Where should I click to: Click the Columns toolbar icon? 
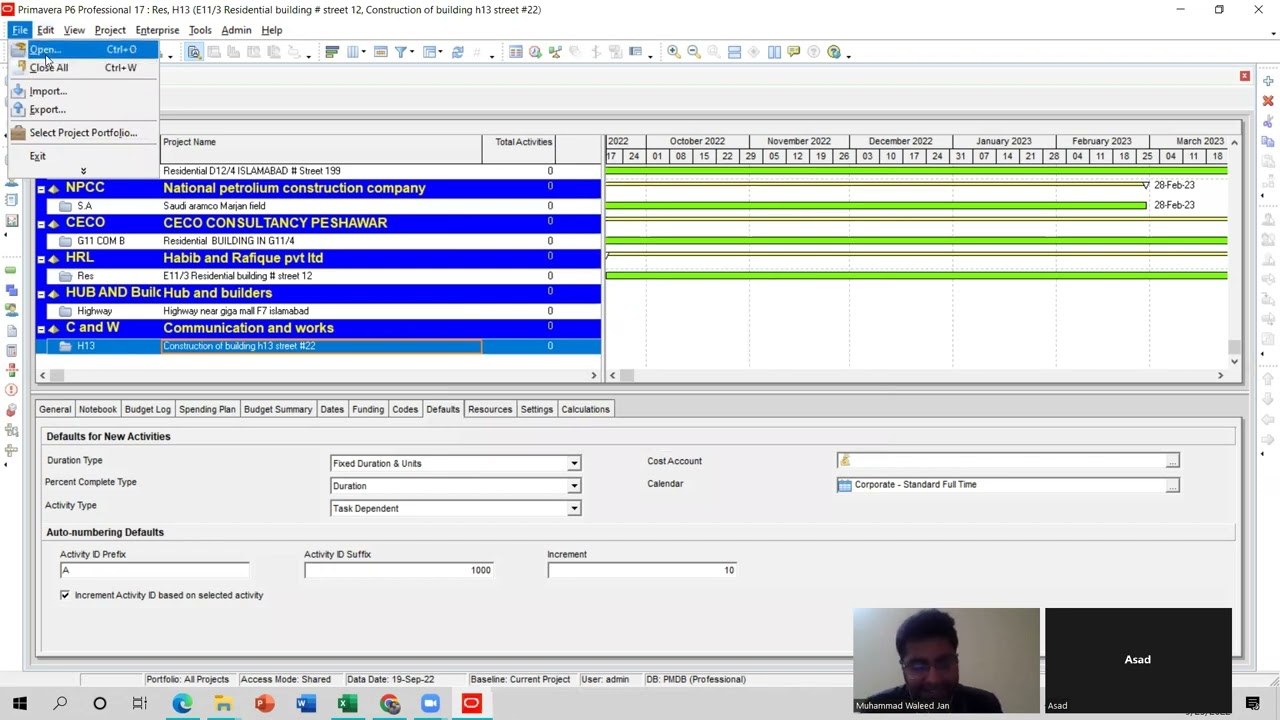(353, 52)
